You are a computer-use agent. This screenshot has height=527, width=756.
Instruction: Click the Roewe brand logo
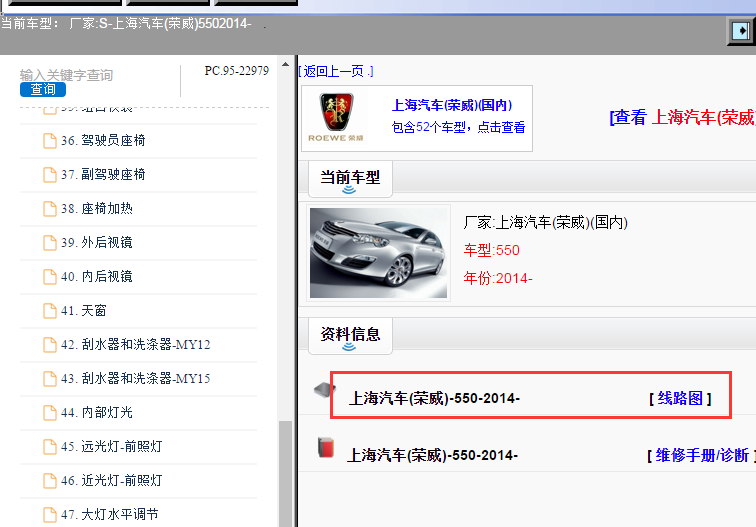(336, 117)
